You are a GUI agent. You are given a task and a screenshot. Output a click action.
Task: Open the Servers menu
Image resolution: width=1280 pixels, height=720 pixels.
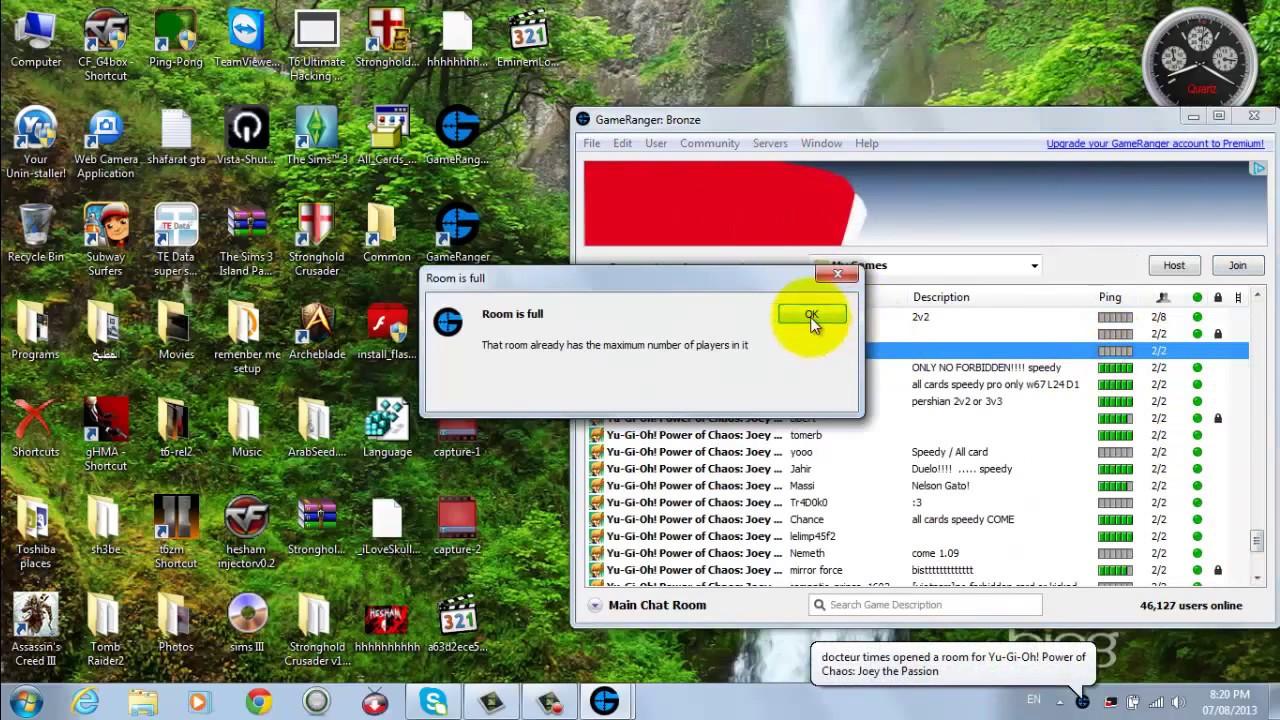(770, 143)
